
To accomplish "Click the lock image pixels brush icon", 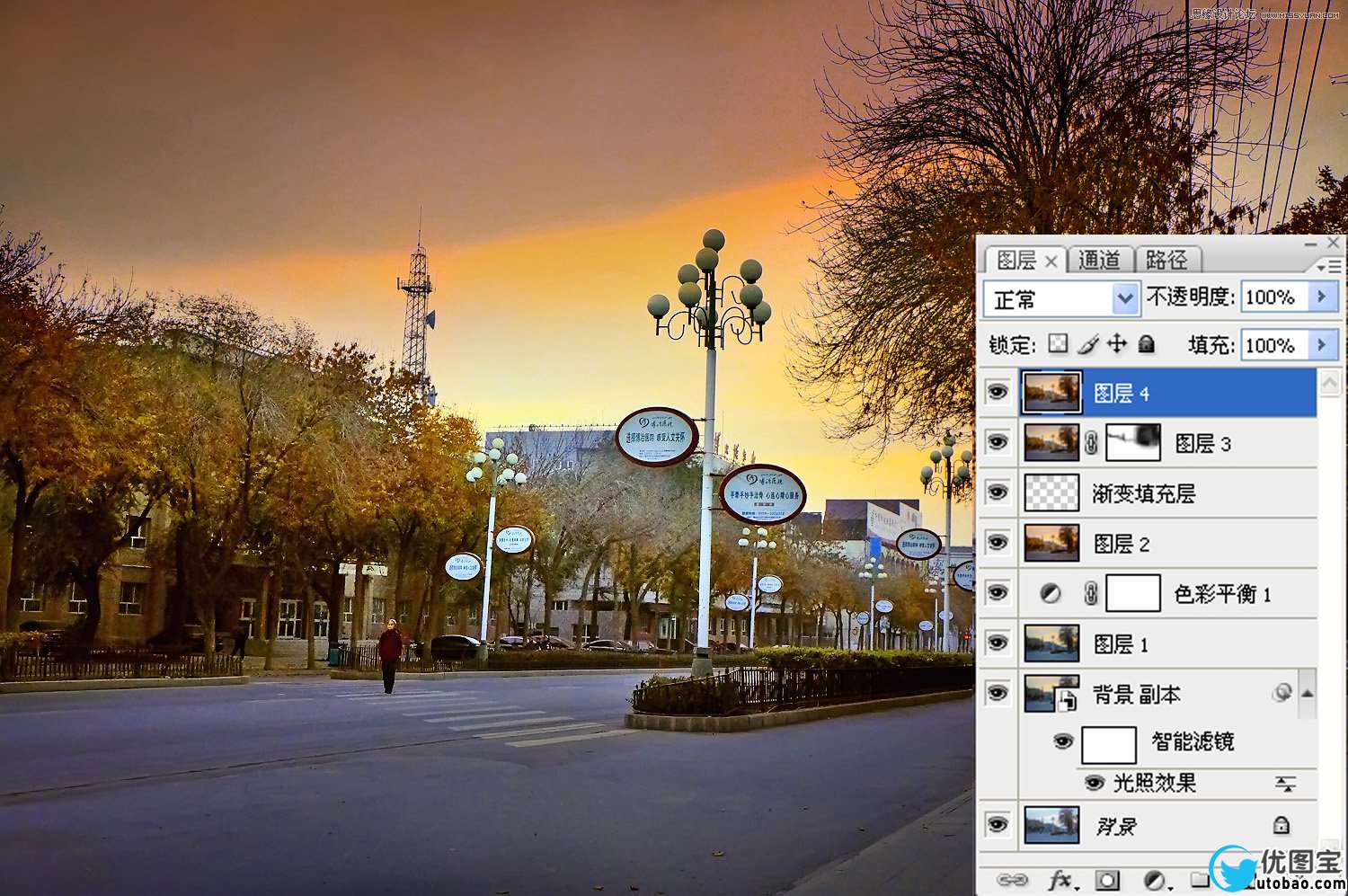I will 1087,343.
